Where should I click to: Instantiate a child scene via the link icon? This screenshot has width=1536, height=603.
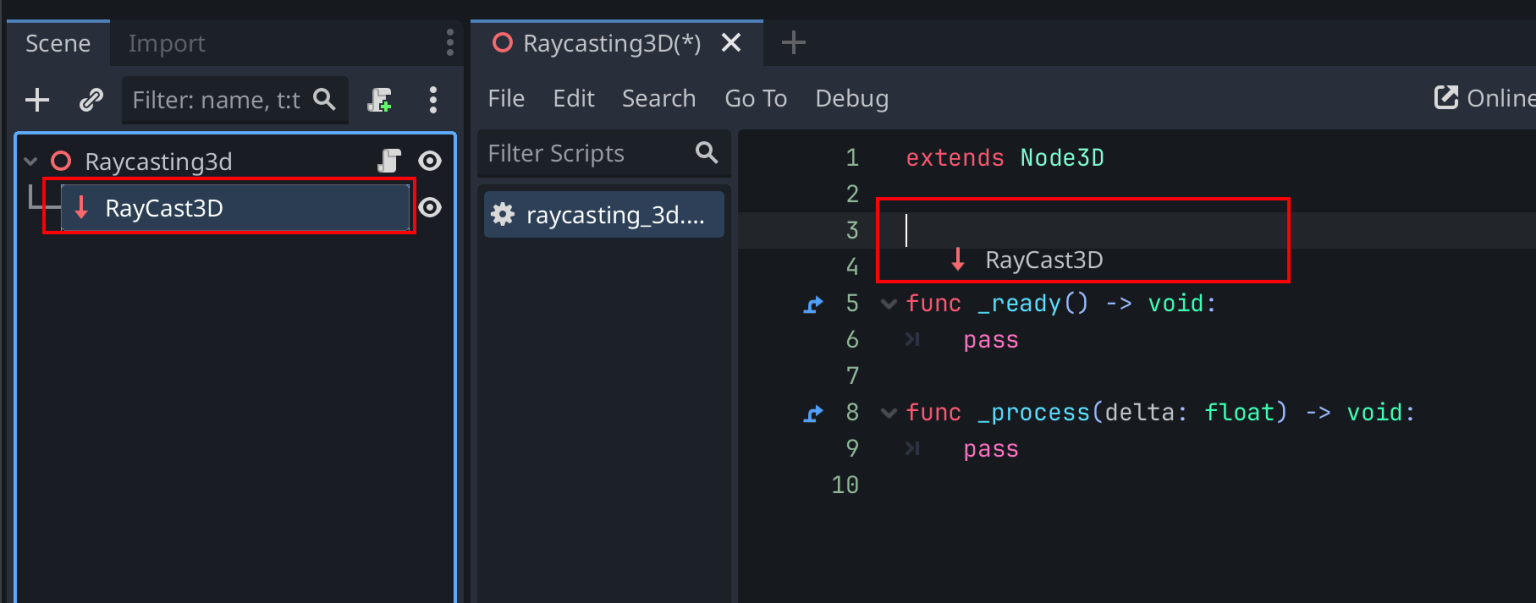pyautogui.click(x=92, y=100)
